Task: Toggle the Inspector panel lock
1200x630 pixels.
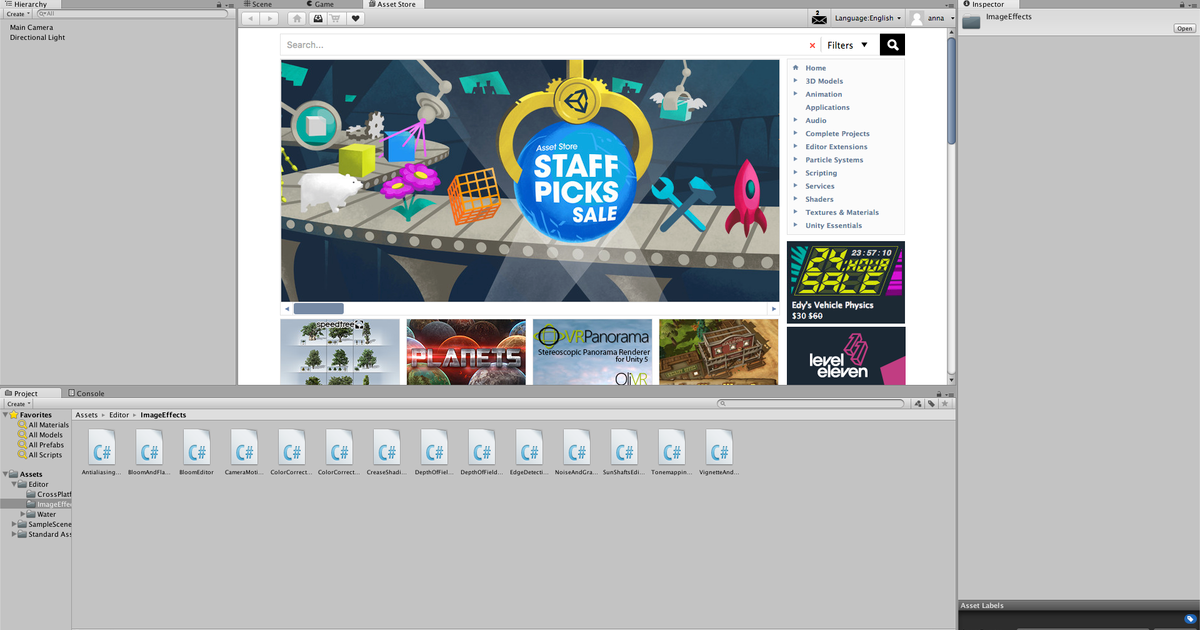Action: point(1182,5)
